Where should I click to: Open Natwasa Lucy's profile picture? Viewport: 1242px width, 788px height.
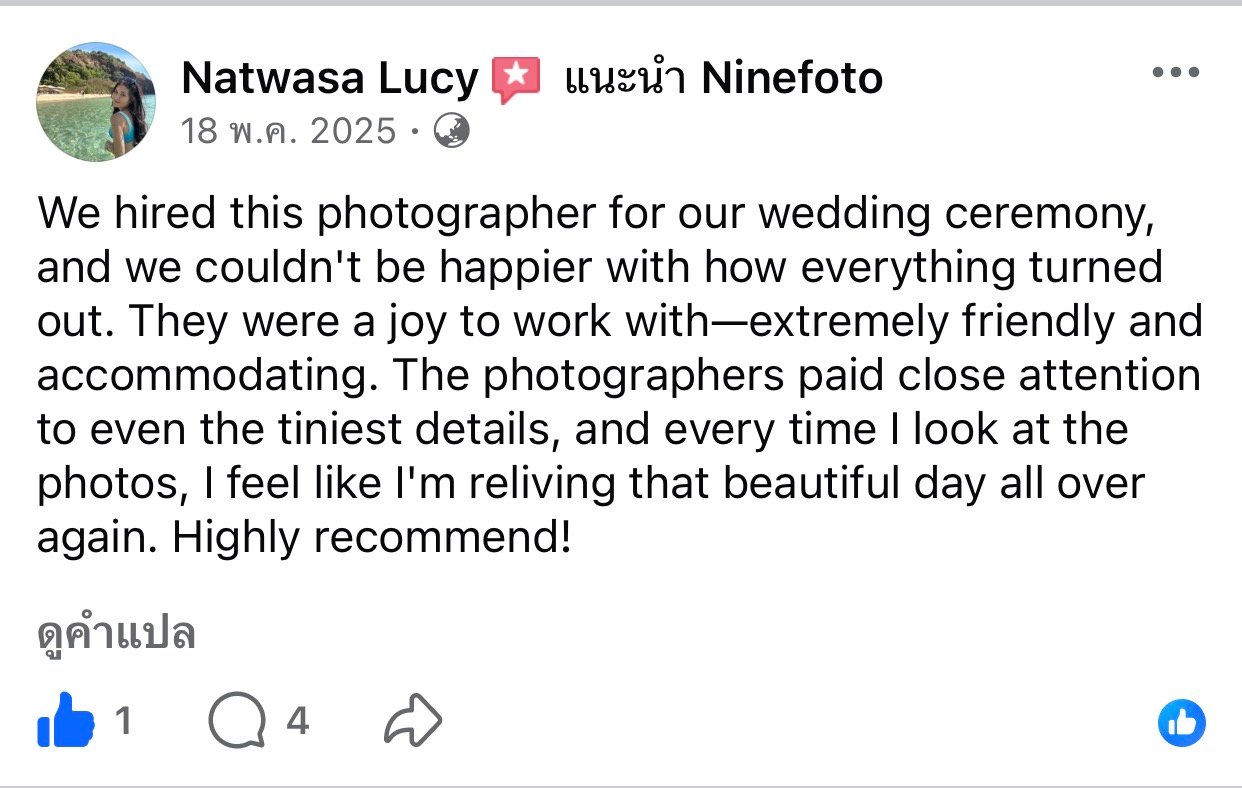(x=96, y=101)
